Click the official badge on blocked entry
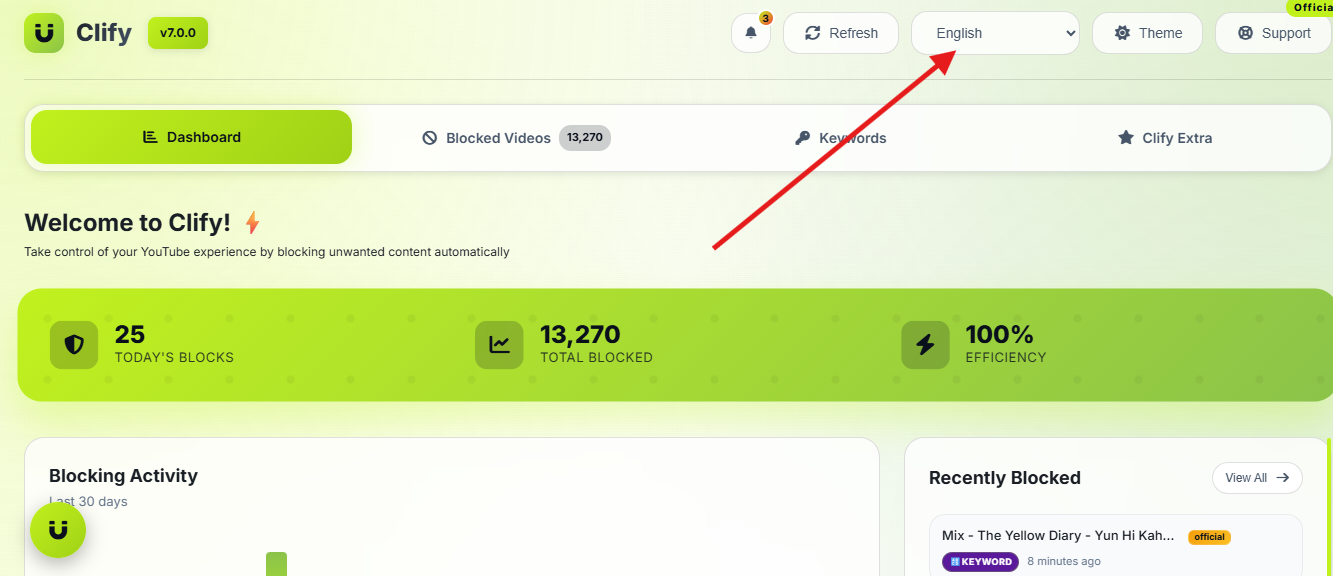Viewport: 1333px width, 576px height. (x=1209, y=537)
